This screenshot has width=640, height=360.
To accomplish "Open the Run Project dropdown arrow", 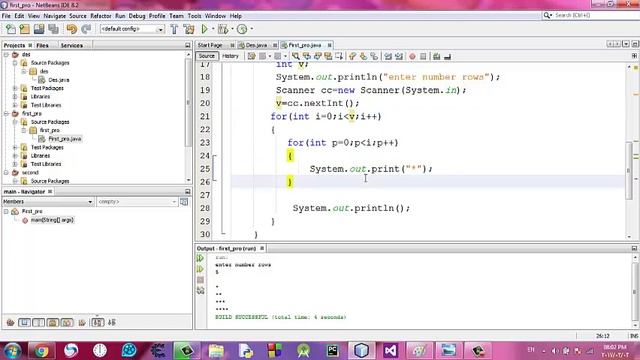I will (213, 29).
